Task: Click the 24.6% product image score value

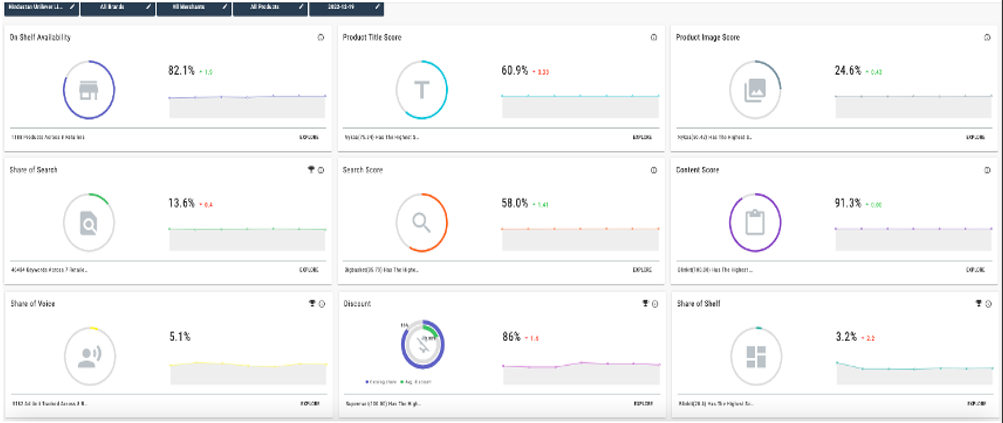Action: tap(849, 71)
